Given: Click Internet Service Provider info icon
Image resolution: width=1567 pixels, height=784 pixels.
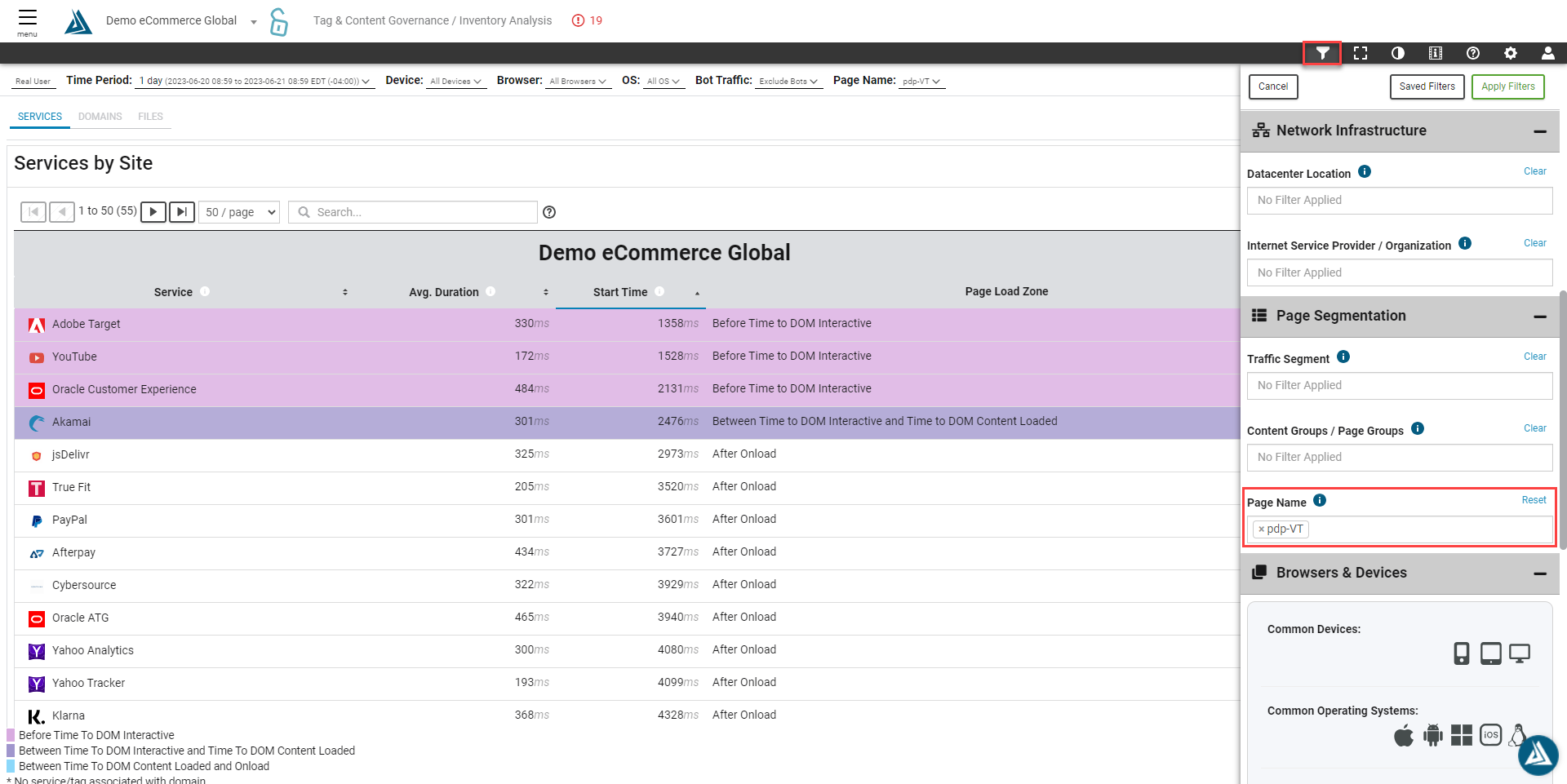Looking at the screenshot, I should pyautogui.click(x=1465, y=243).
